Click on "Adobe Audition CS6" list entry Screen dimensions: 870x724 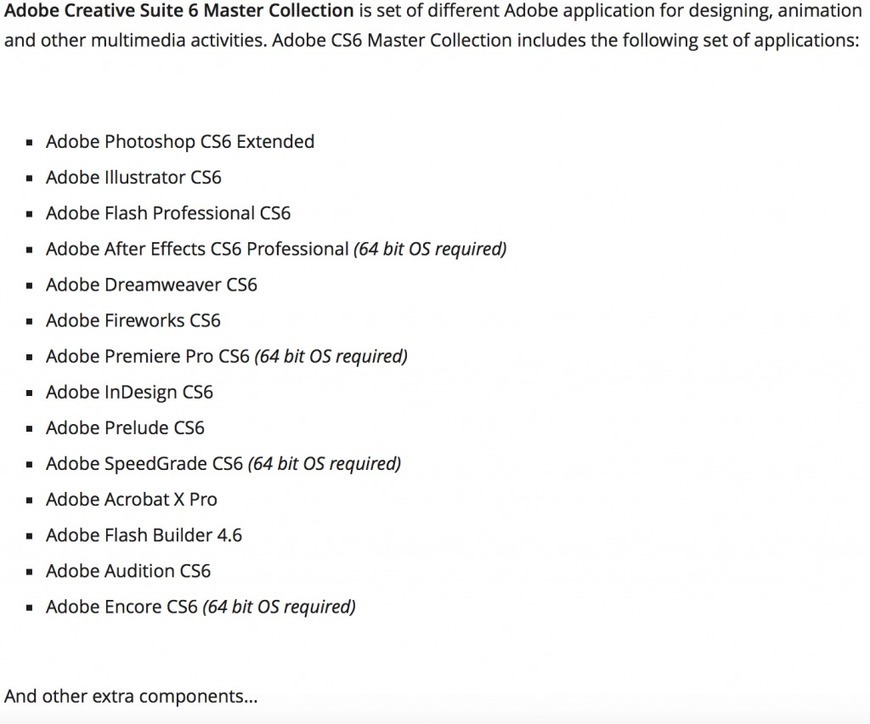pos(128,572)
